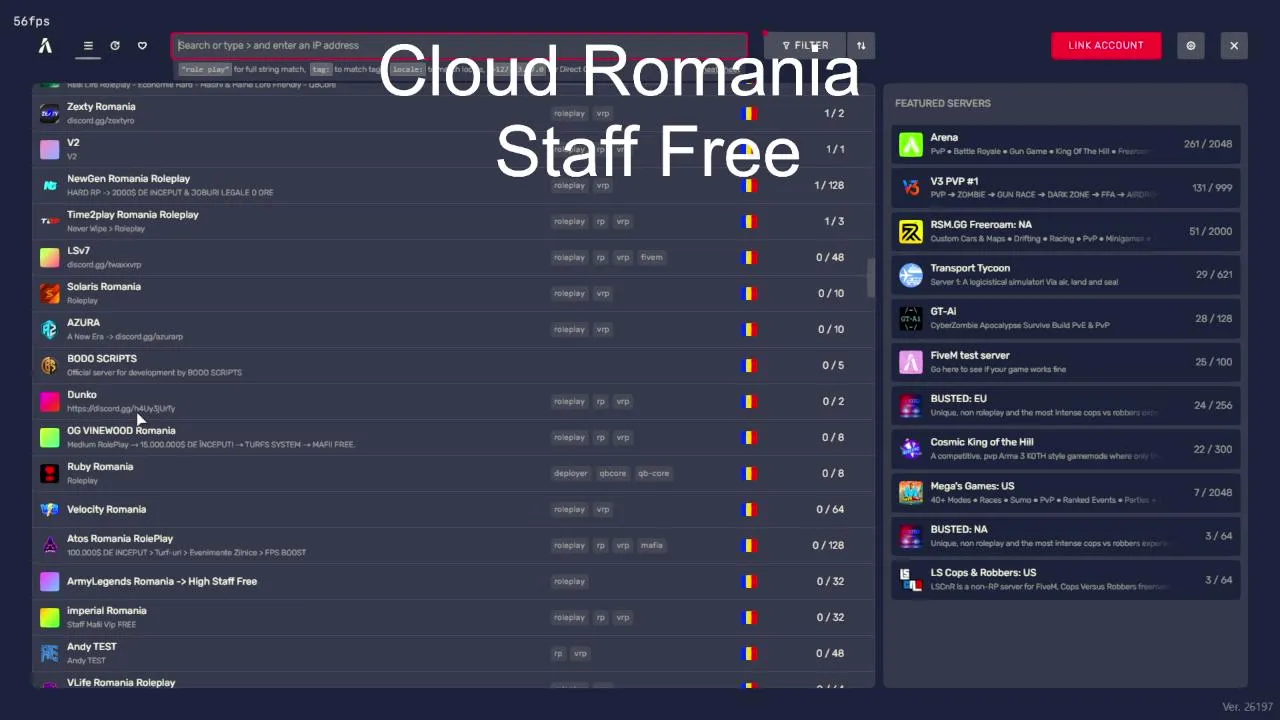
Task: Click BODO SCRIPTS server icon
Action: 49,365
